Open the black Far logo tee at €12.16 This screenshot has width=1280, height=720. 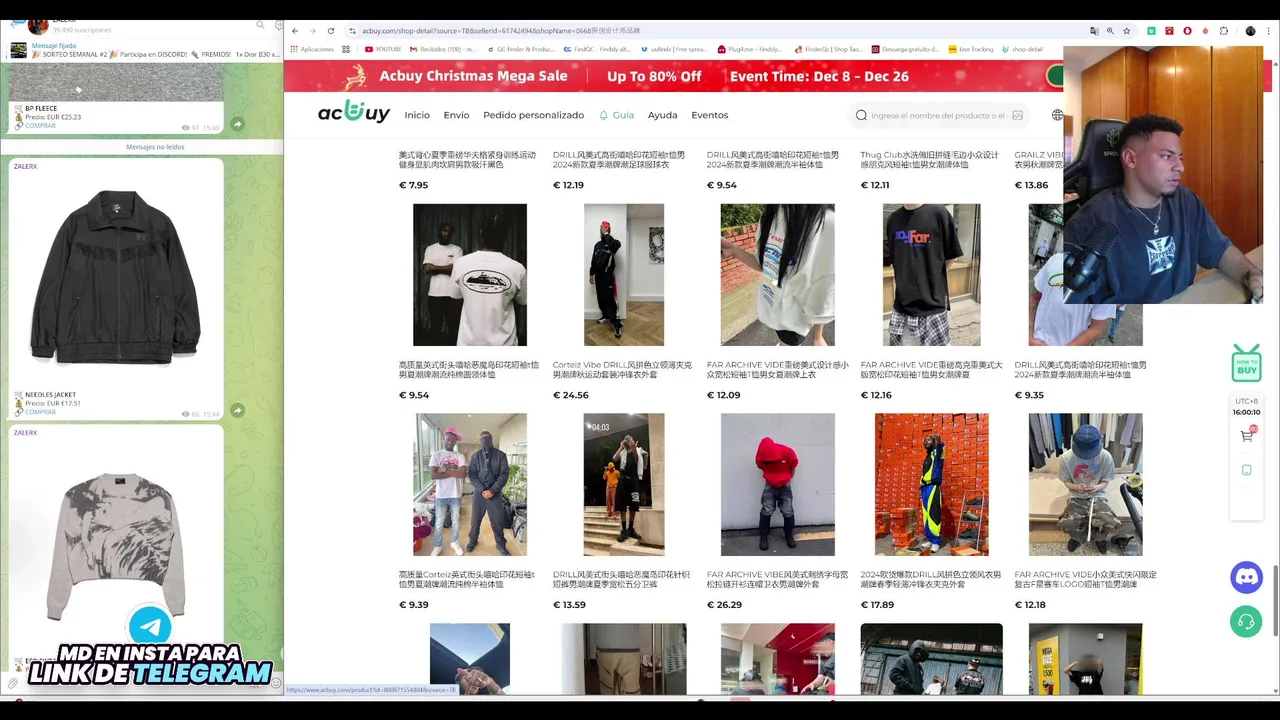pyautogui.click(x=931, y=275)
